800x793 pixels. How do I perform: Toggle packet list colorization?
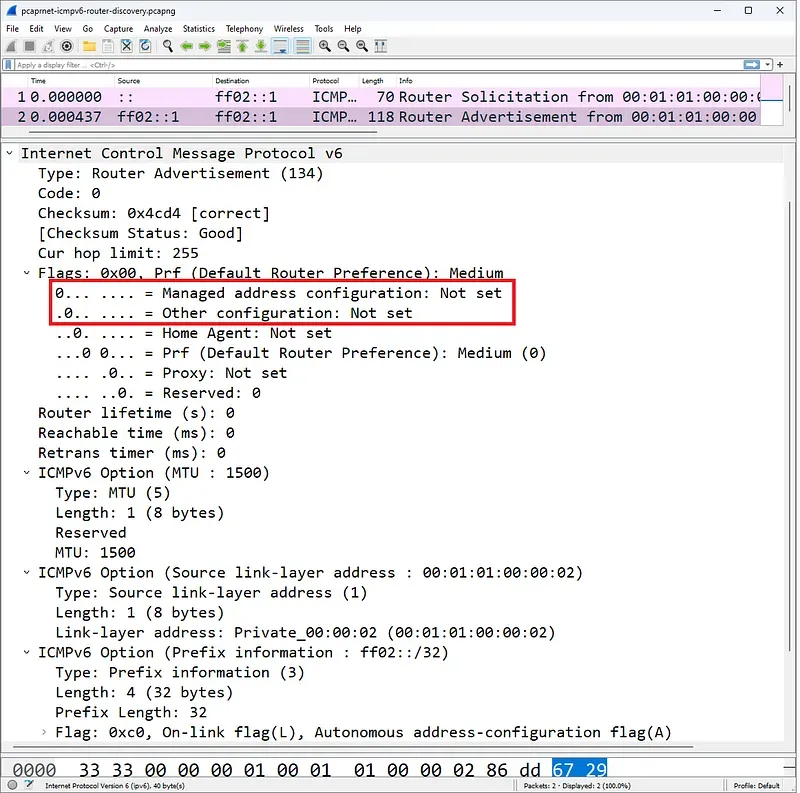303,46
